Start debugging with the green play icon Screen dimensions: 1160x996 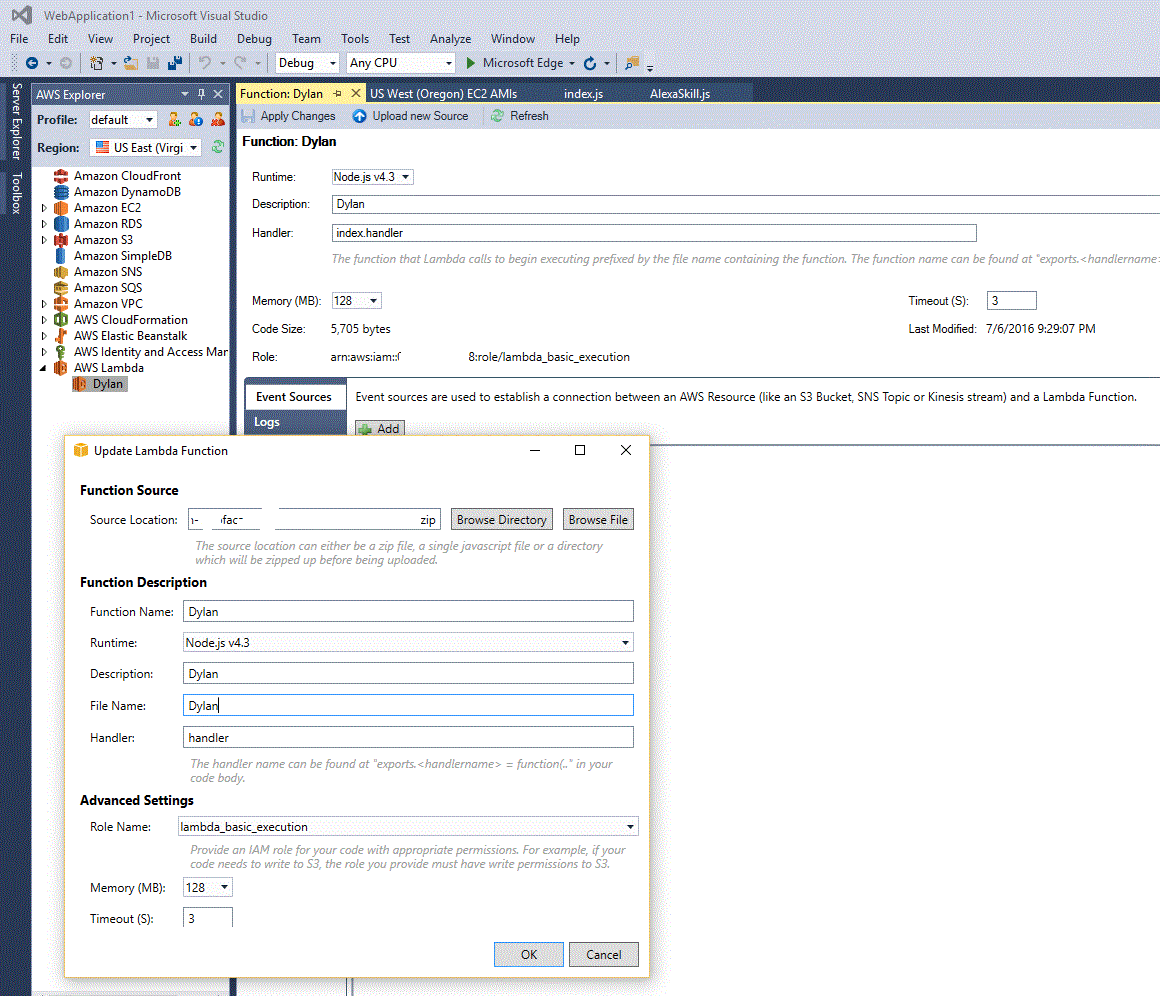471,64
